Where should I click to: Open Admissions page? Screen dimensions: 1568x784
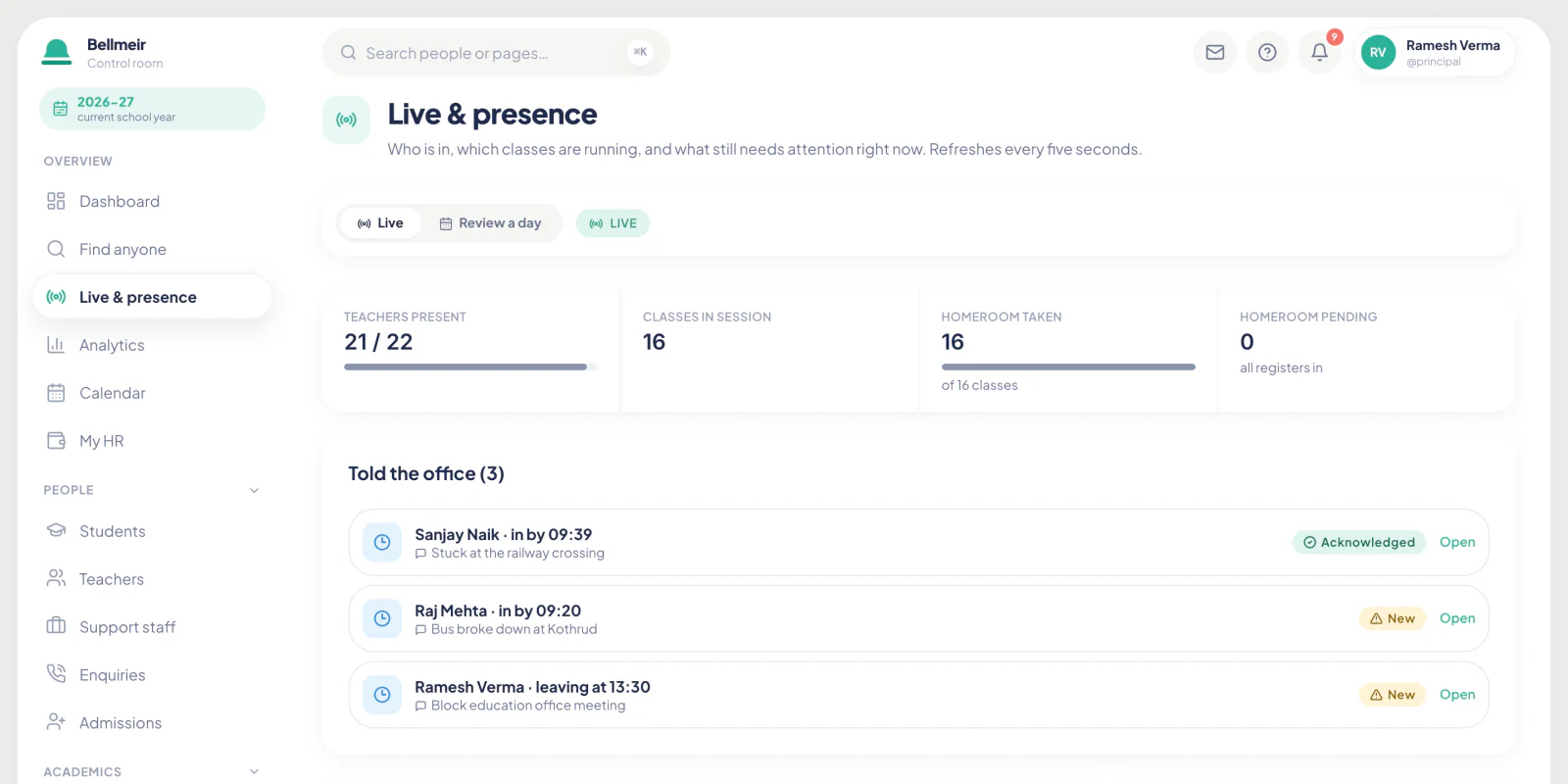click(152, 722)
